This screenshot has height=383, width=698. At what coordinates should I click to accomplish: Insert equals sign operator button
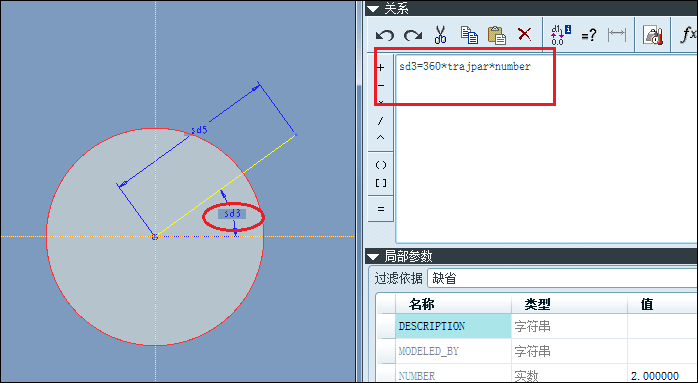tap(381, 208)
